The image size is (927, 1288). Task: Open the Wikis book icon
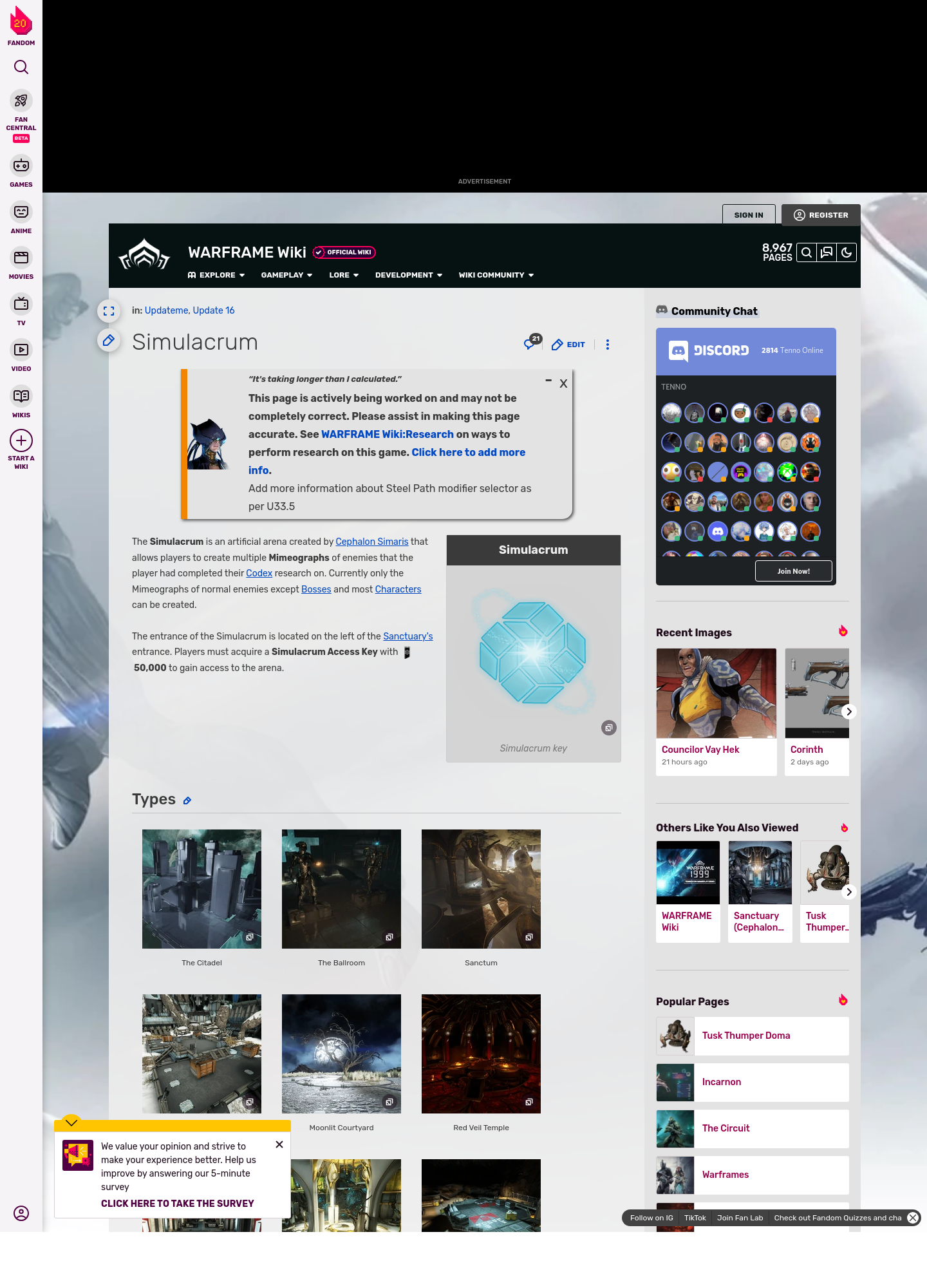[x=21, y=396]
